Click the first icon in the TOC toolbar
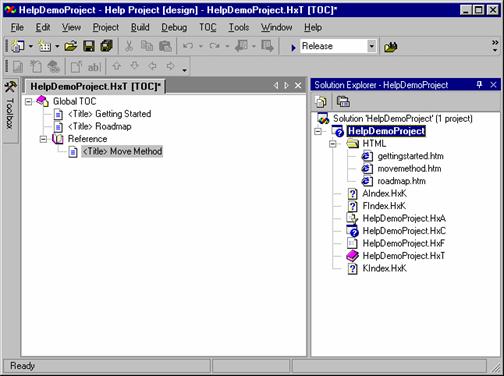504x376 pixels. coord(17,67)
